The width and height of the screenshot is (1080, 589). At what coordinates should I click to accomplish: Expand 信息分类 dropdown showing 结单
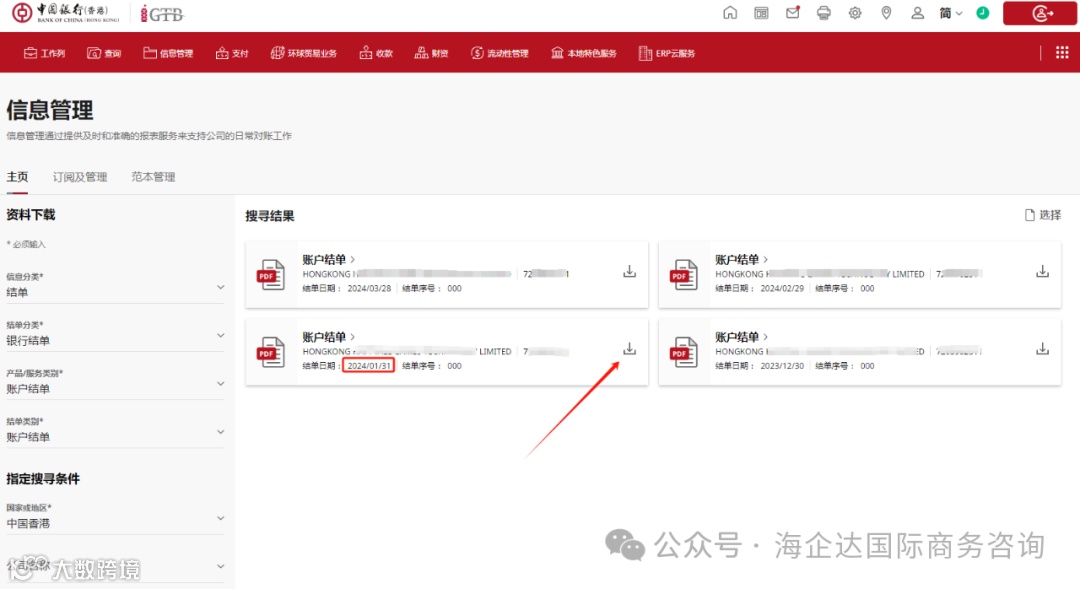(x=115, y=287)
